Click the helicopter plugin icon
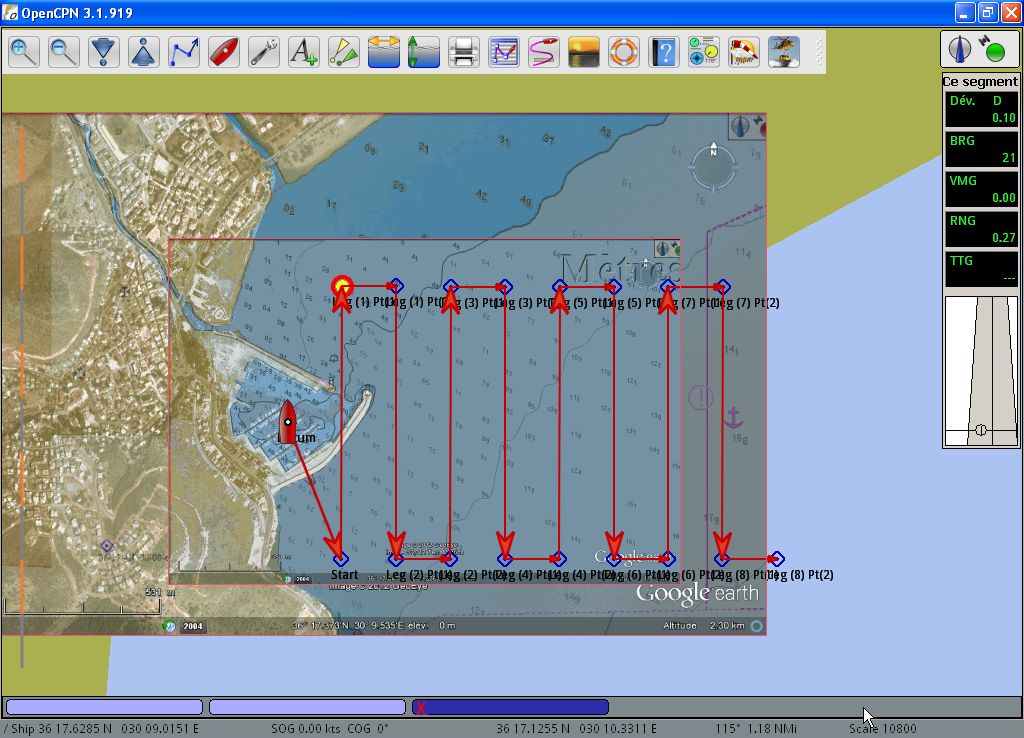 tap(784, 51)
